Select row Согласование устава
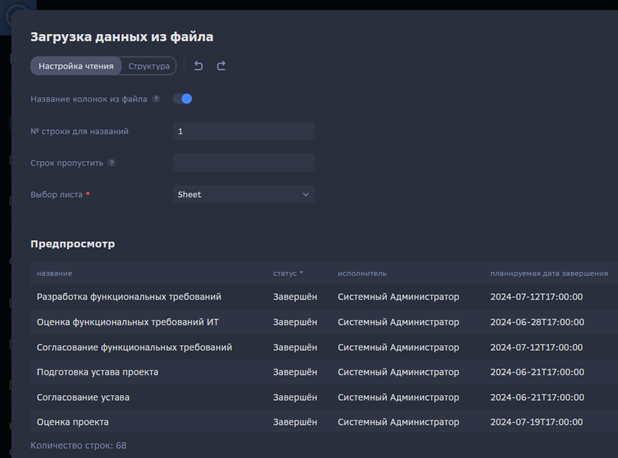 tap(324, 397)
